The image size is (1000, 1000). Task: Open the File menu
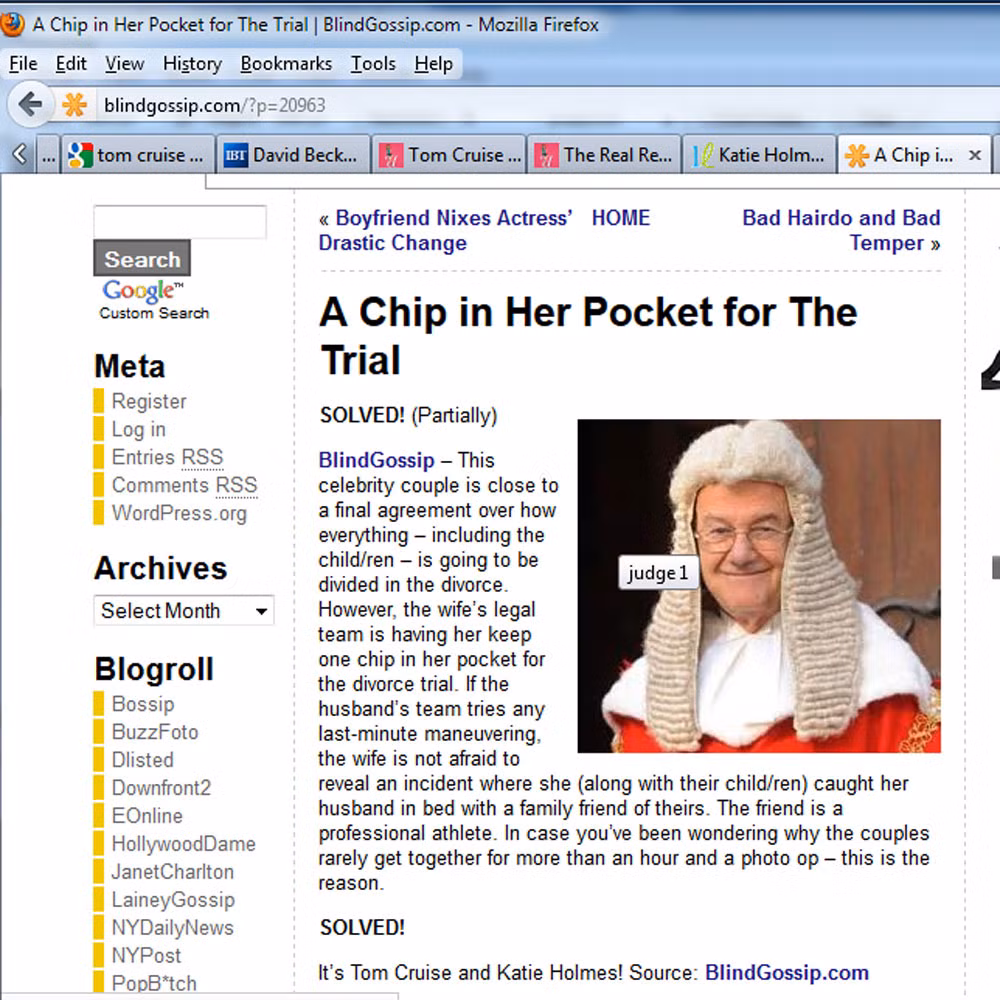click(x=23, y=64)
